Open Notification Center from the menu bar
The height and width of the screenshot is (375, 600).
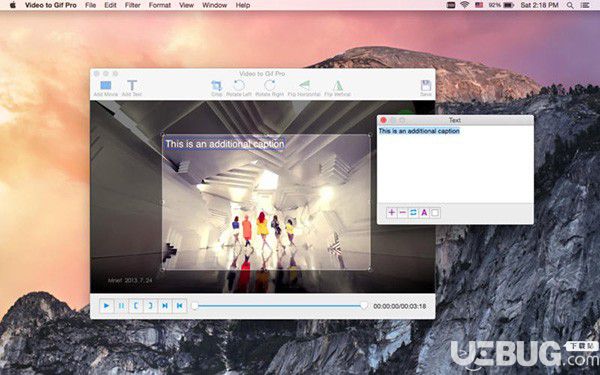(x=585, y=5)
